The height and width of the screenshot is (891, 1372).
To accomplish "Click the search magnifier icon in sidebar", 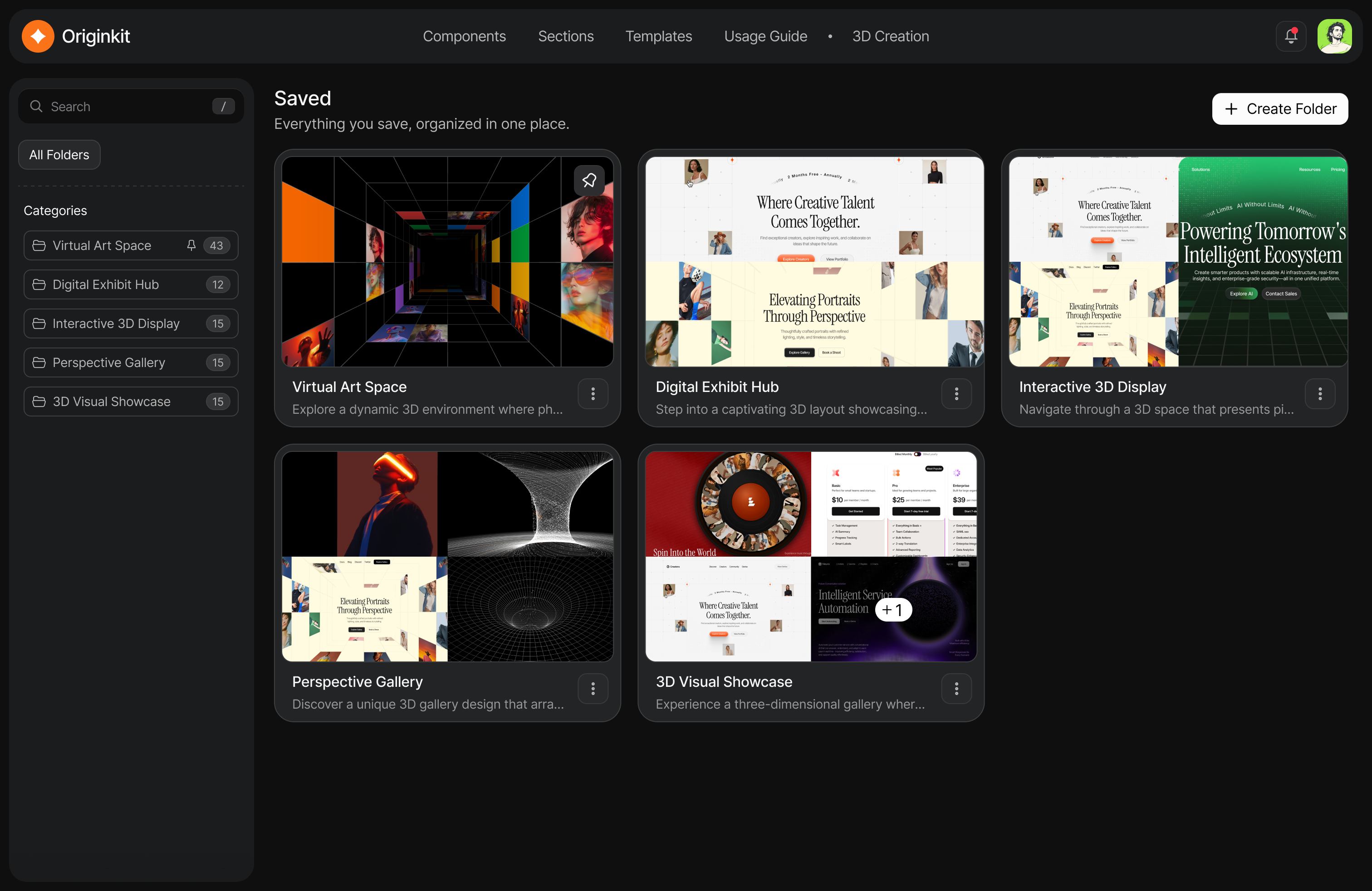I will point(36,106).
